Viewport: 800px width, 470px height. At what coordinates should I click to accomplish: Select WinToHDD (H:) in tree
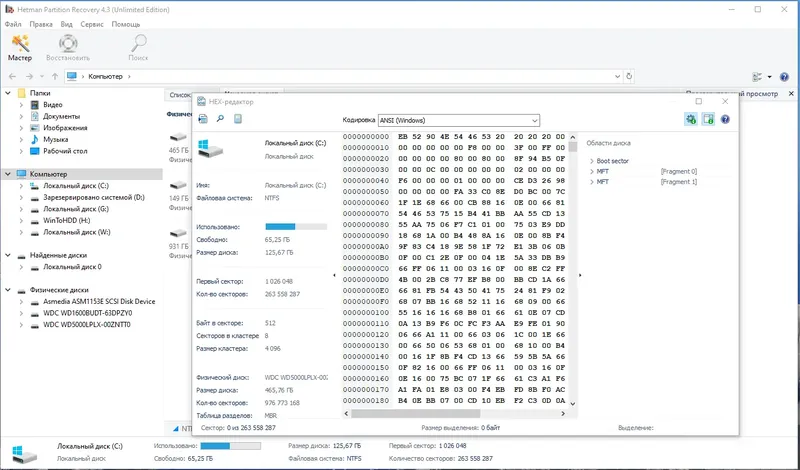tap(66, 220)
